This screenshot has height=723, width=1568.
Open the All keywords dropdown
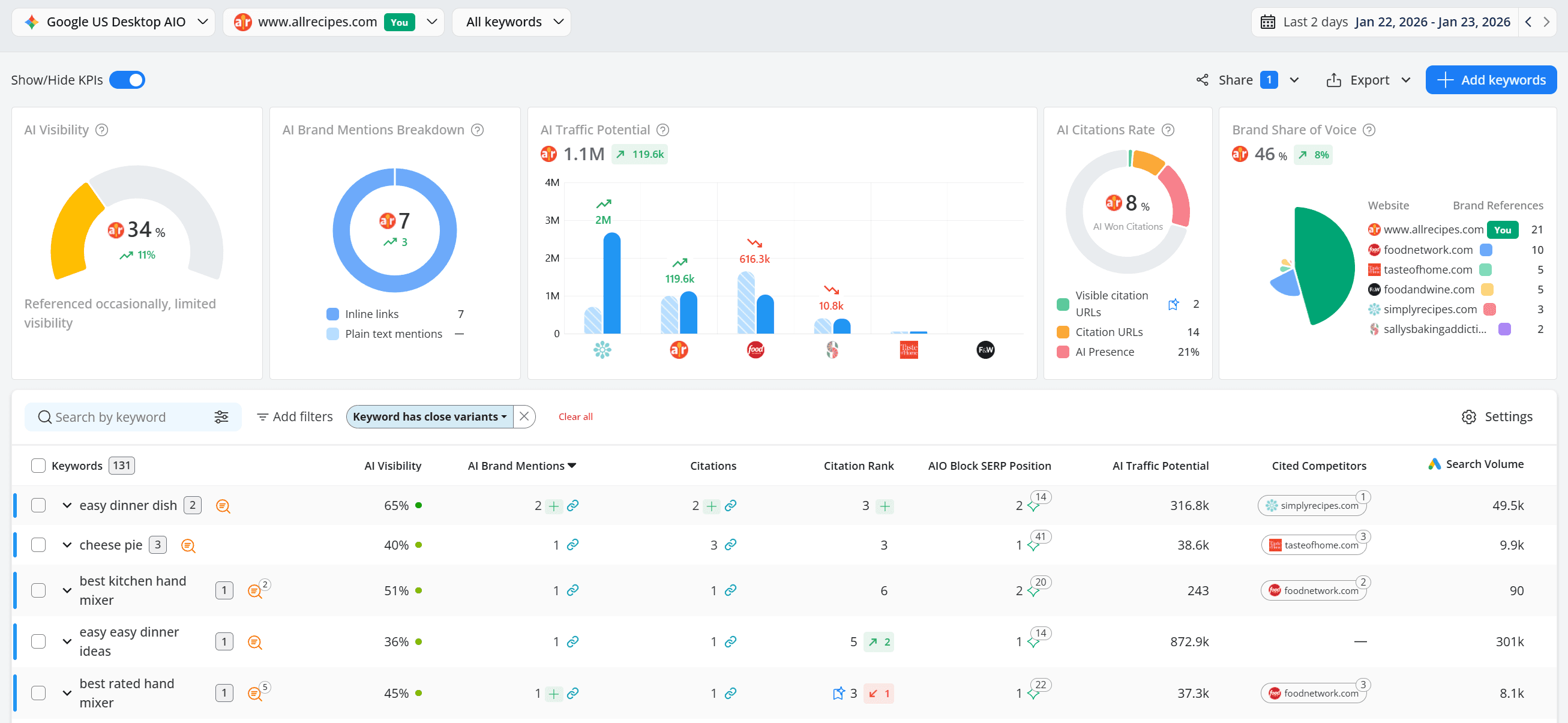(511, 22)
